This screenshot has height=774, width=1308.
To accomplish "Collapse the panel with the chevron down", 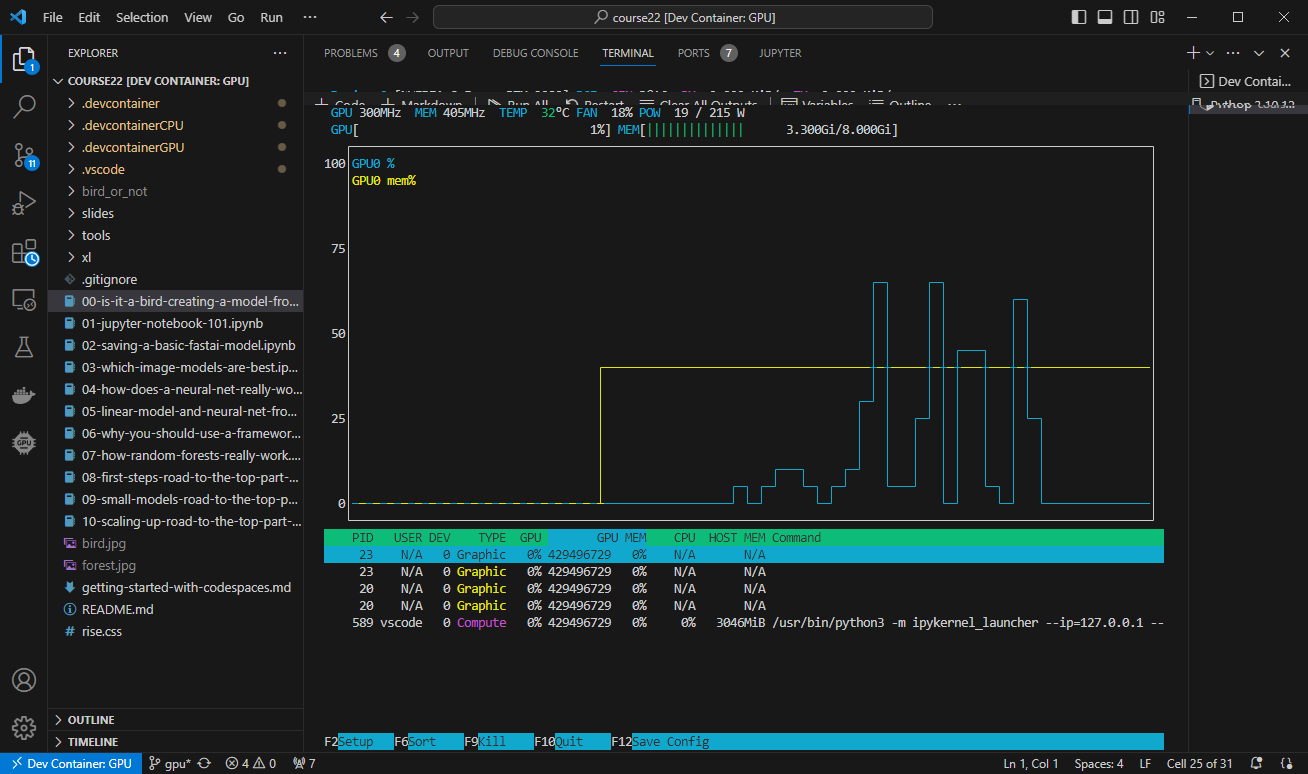I will tap(1259, 53).
